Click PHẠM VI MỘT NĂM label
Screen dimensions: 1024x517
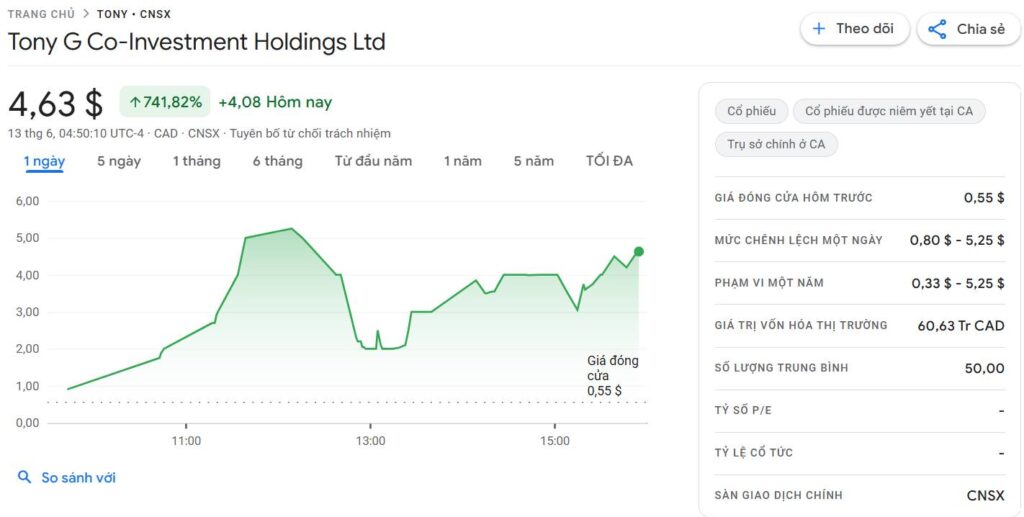(769, 283)
